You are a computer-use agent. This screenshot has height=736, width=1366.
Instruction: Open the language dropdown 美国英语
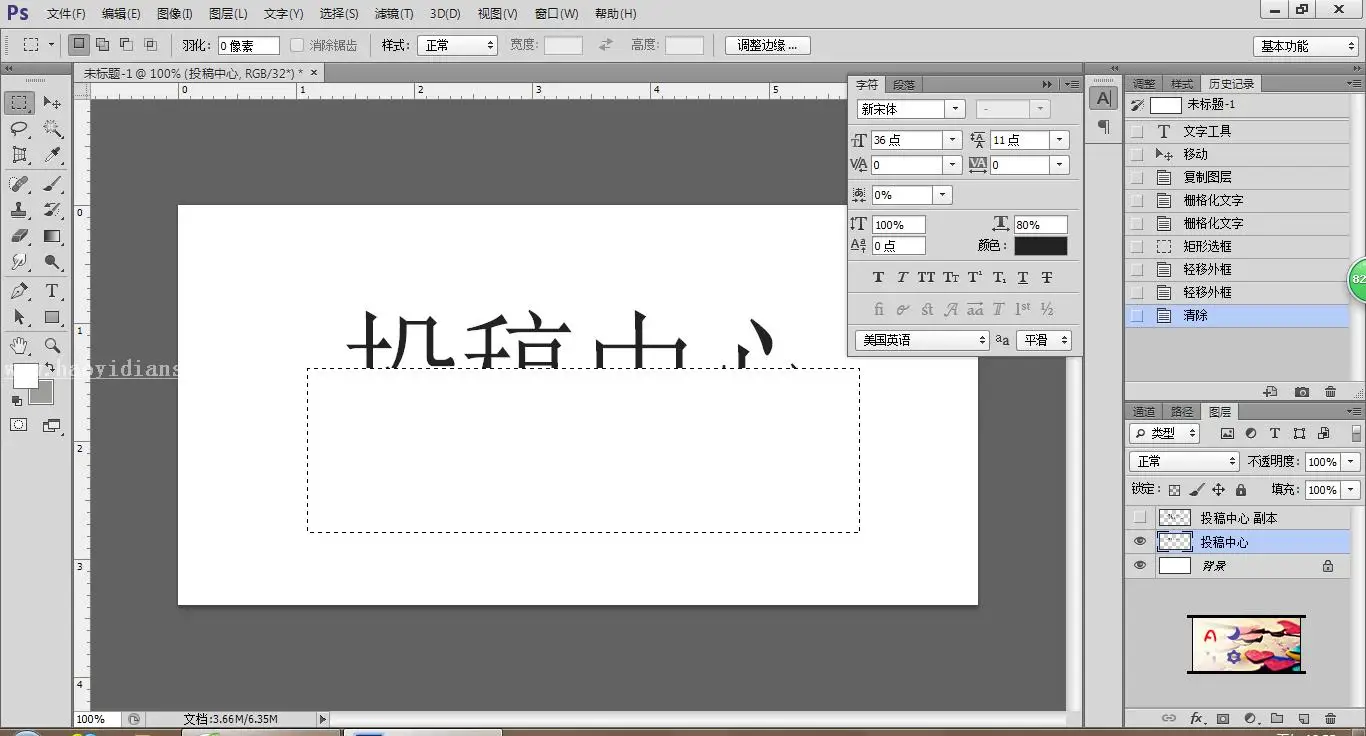pyautogui.click(x=922, y=340)
